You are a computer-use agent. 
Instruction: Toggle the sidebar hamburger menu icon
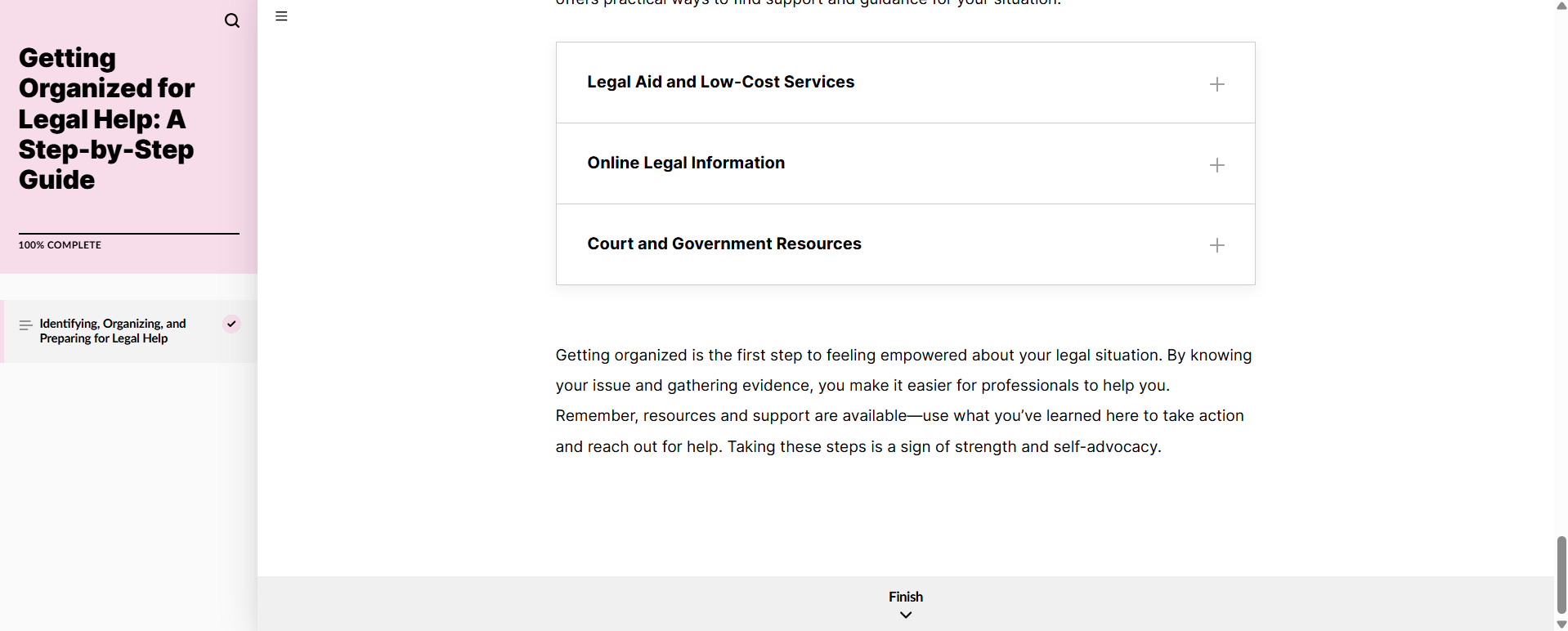(x=281, y=16)
